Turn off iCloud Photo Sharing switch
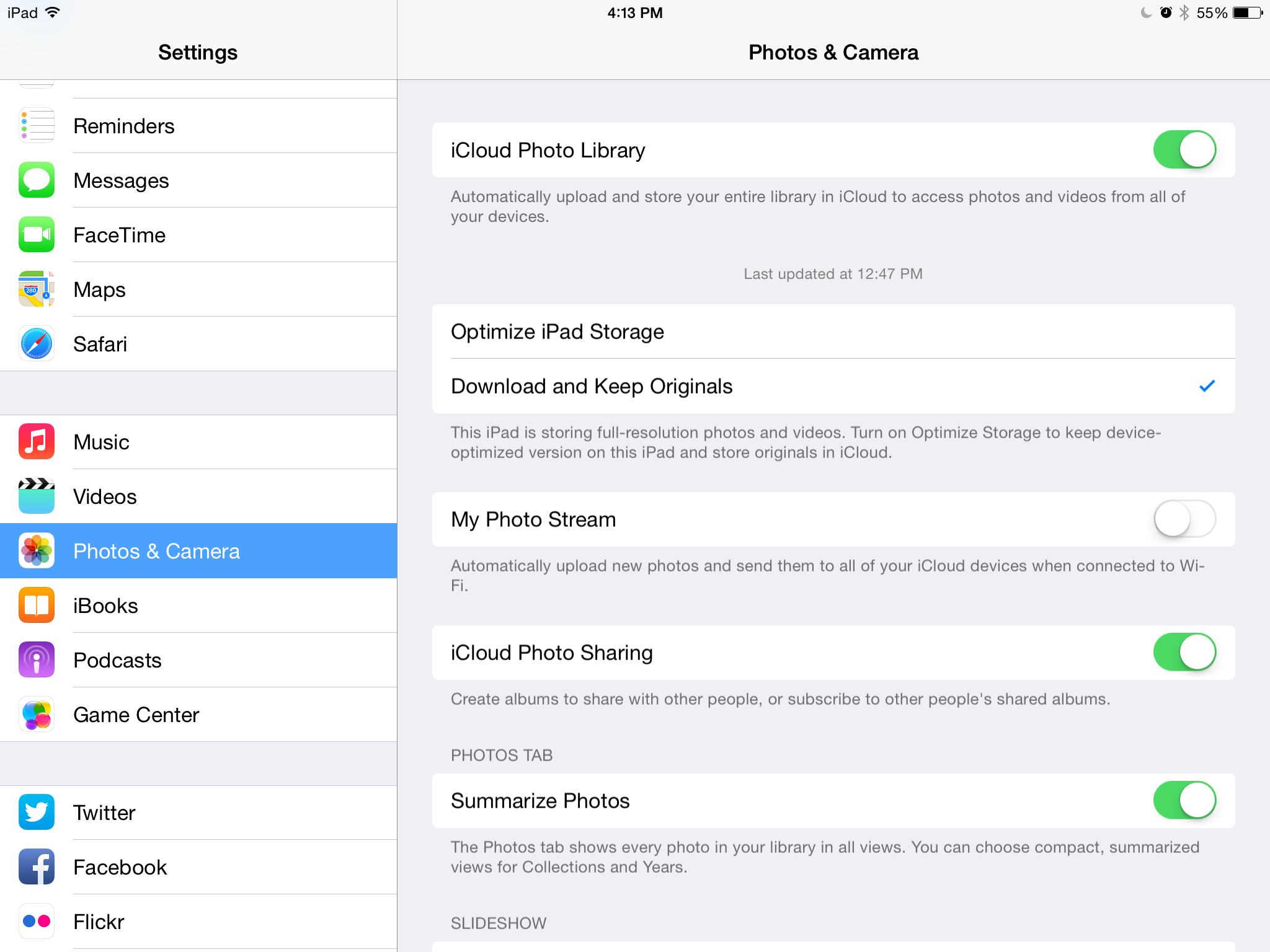This screenshot has height=952, width=1270. [1184, 653]
